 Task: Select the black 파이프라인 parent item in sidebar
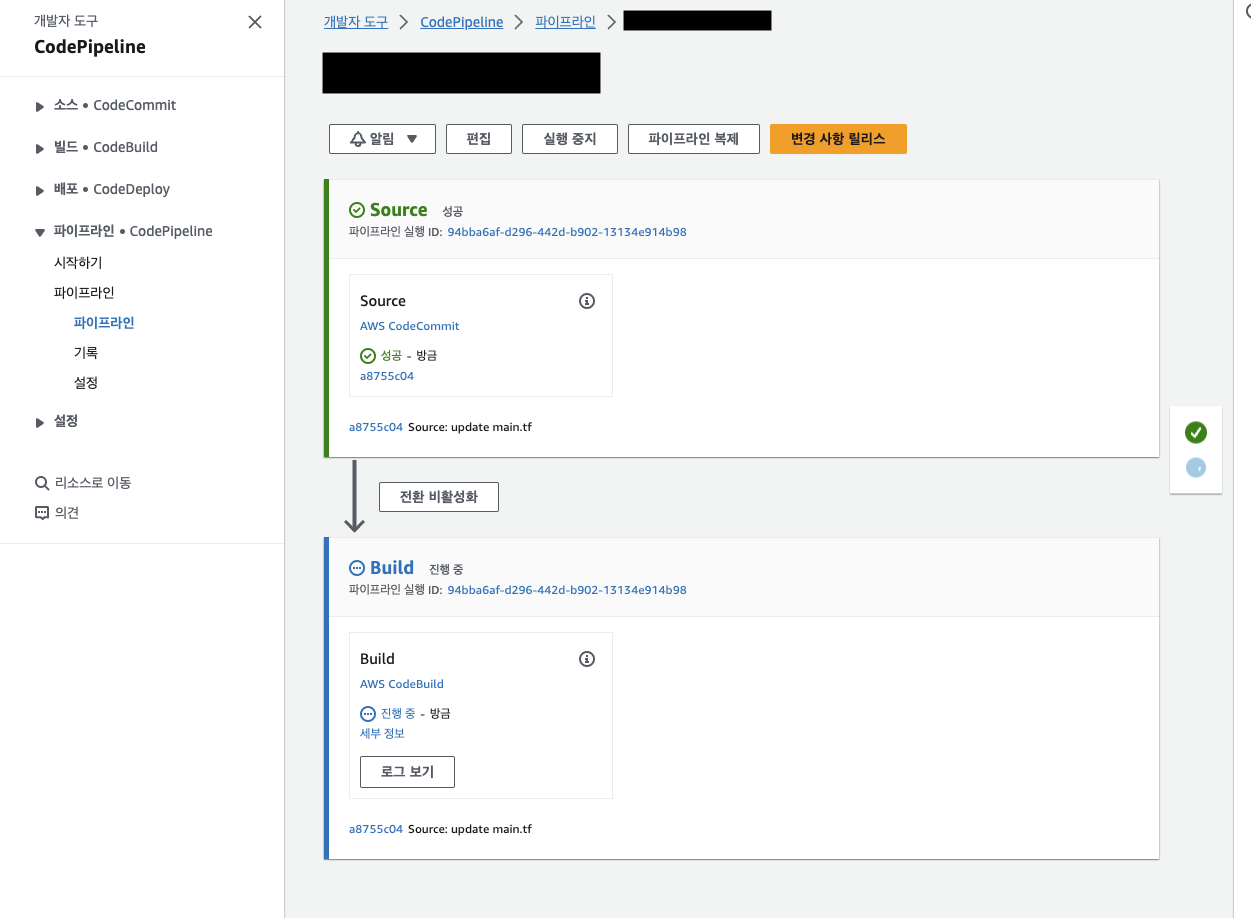point(84,293)
